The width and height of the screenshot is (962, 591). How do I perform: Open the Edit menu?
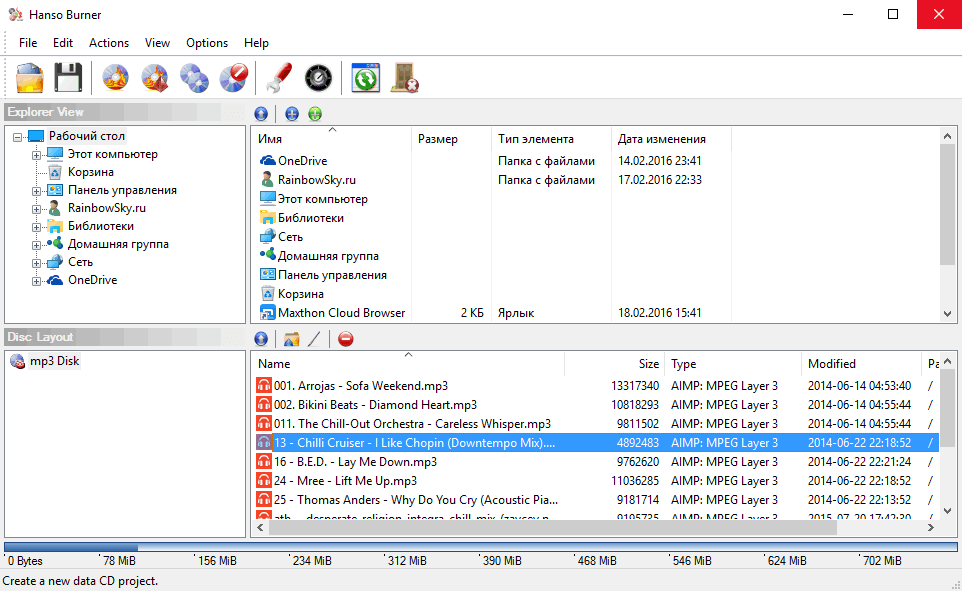tap(63, 42)
